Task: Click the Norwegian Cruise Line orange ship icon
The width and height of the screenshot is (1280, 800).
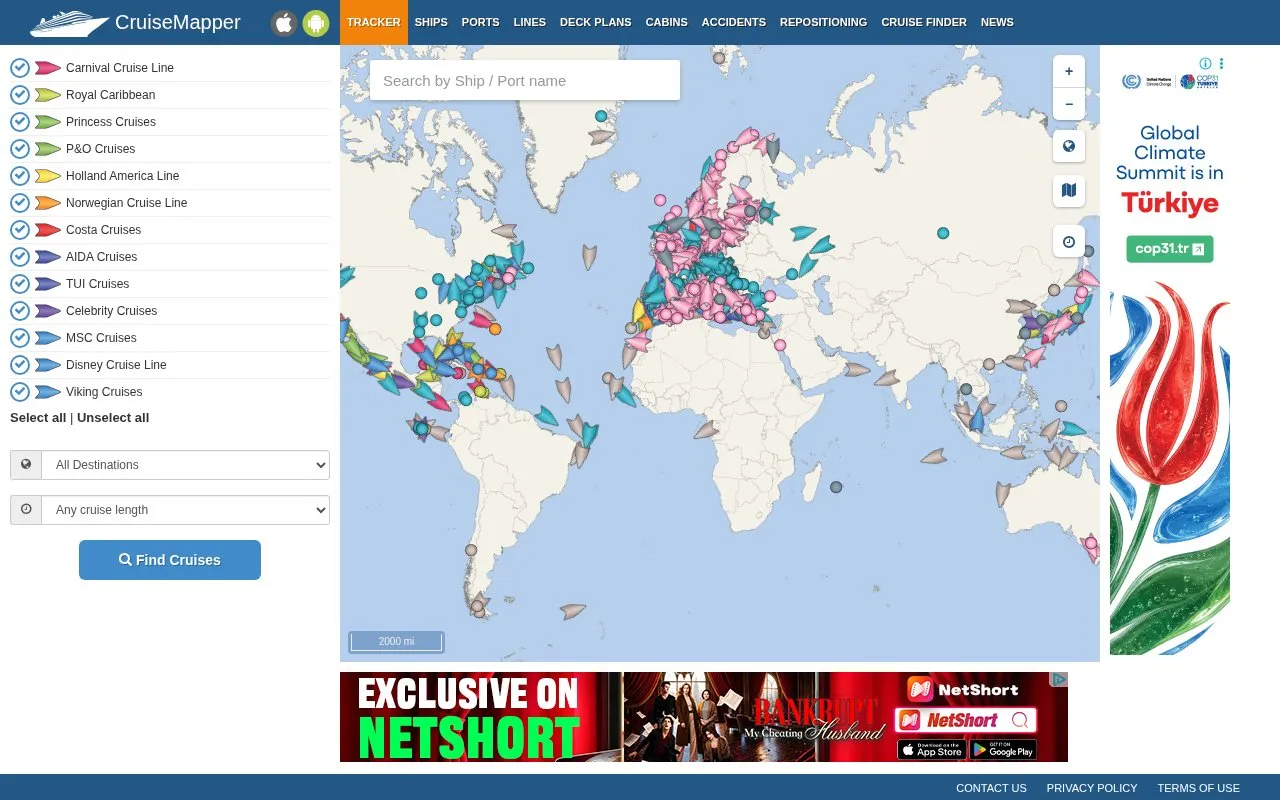Action: coord(48,203)
